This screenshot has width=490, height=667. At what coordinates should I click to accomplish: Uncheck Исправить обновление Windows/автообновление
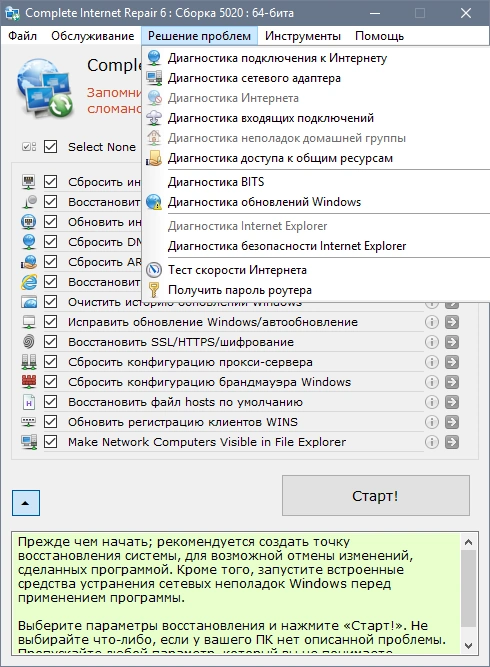tap(51, 322)
